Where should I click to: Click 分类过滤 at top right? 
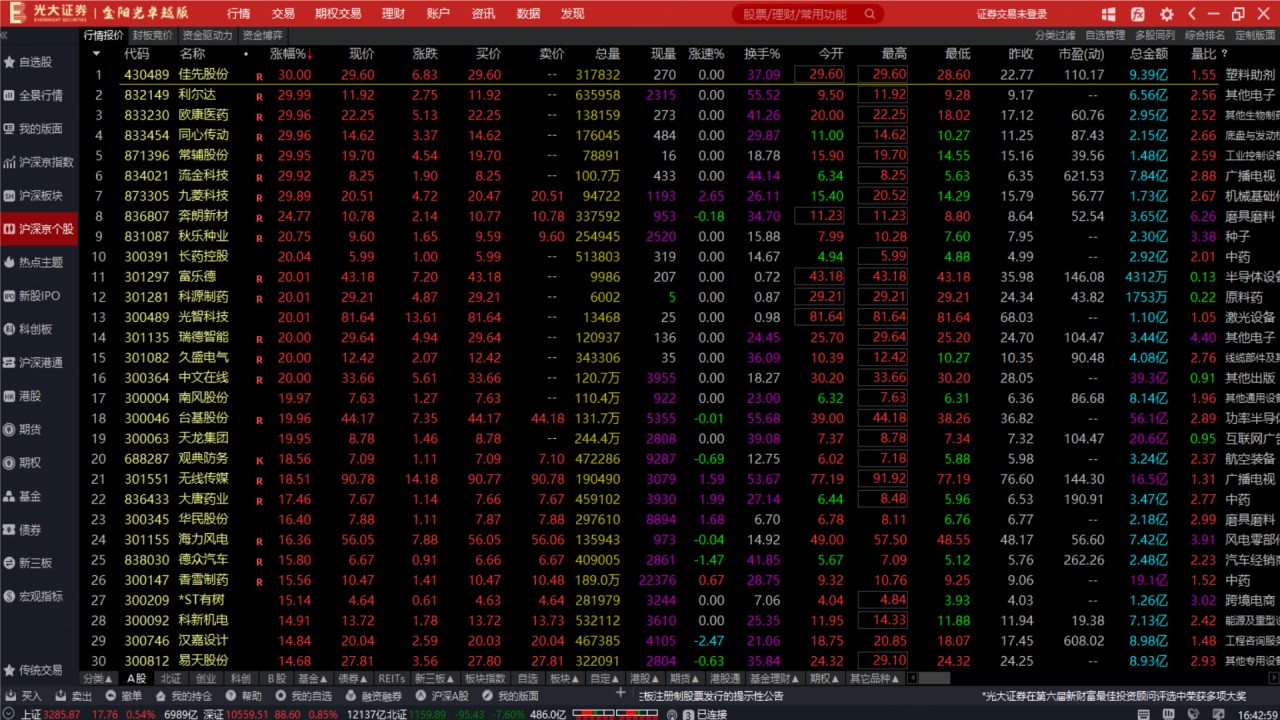[1055, 35]
